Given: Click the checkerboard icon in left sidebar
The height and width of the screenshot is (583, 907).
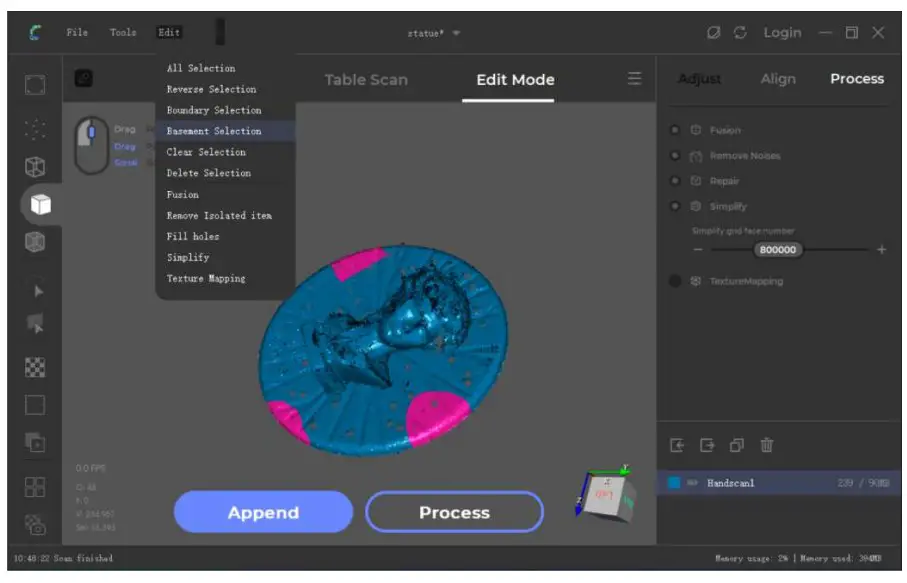Looking at the screenshot, I should [x=35, y=367].
